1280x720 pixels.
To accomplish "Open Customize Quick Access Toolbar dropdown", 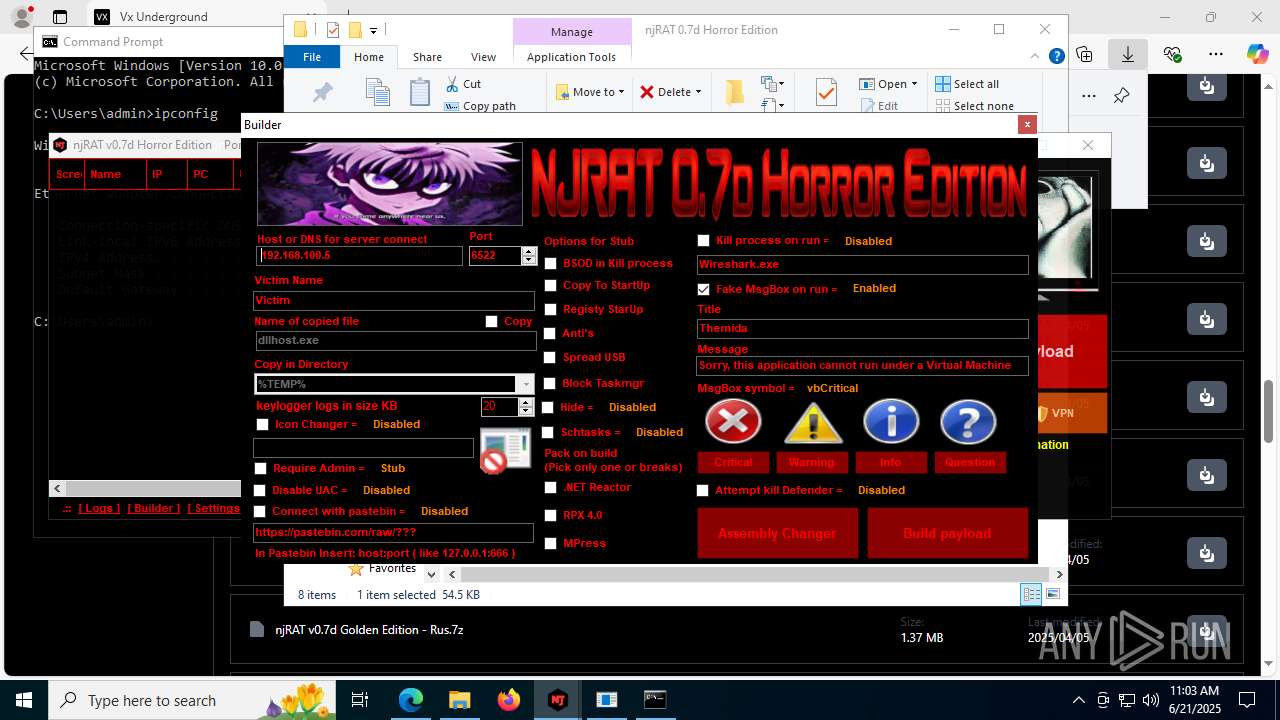I will [373, 30].
